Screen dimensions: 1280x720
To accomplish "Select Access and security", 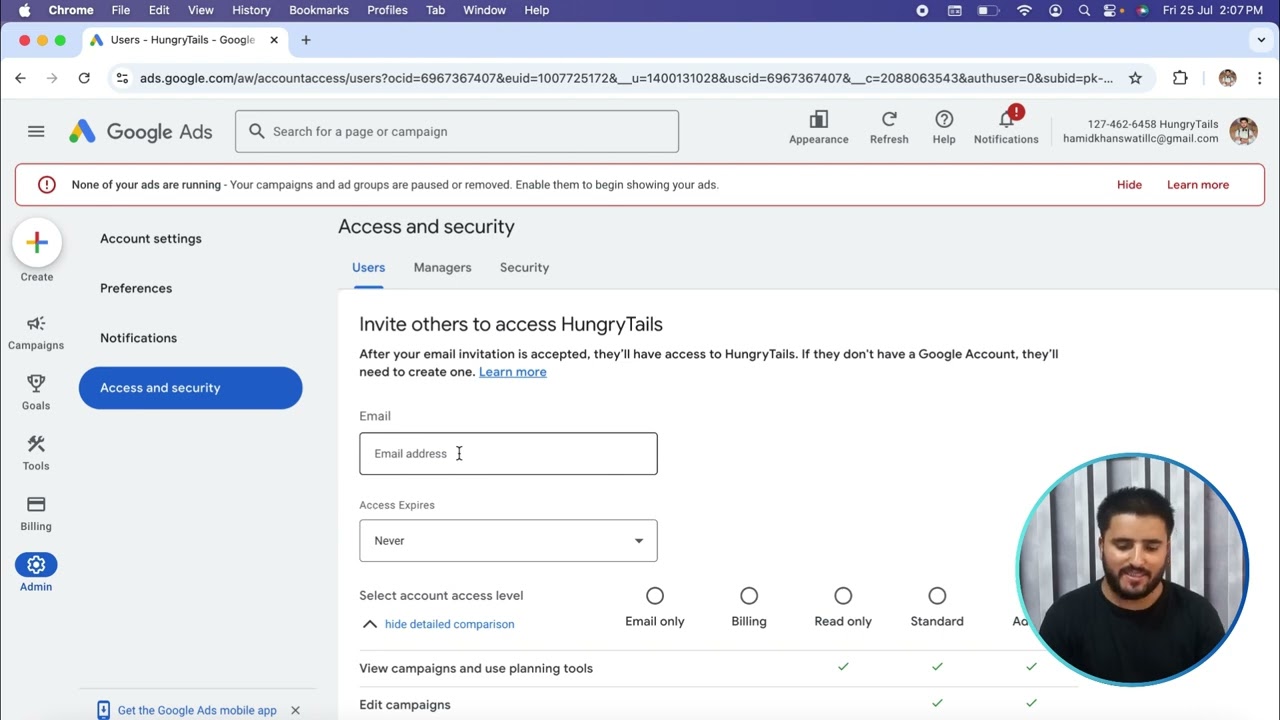I will coord(190,388).
